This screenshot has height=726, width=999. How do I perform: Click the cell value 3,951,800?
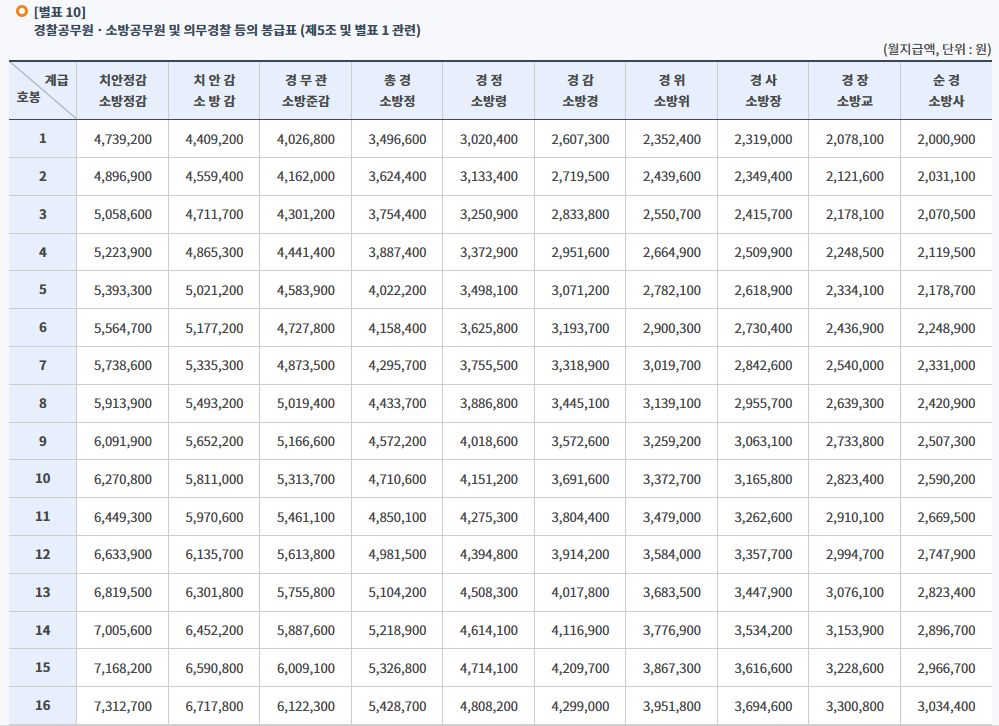(x=672, y=706)
